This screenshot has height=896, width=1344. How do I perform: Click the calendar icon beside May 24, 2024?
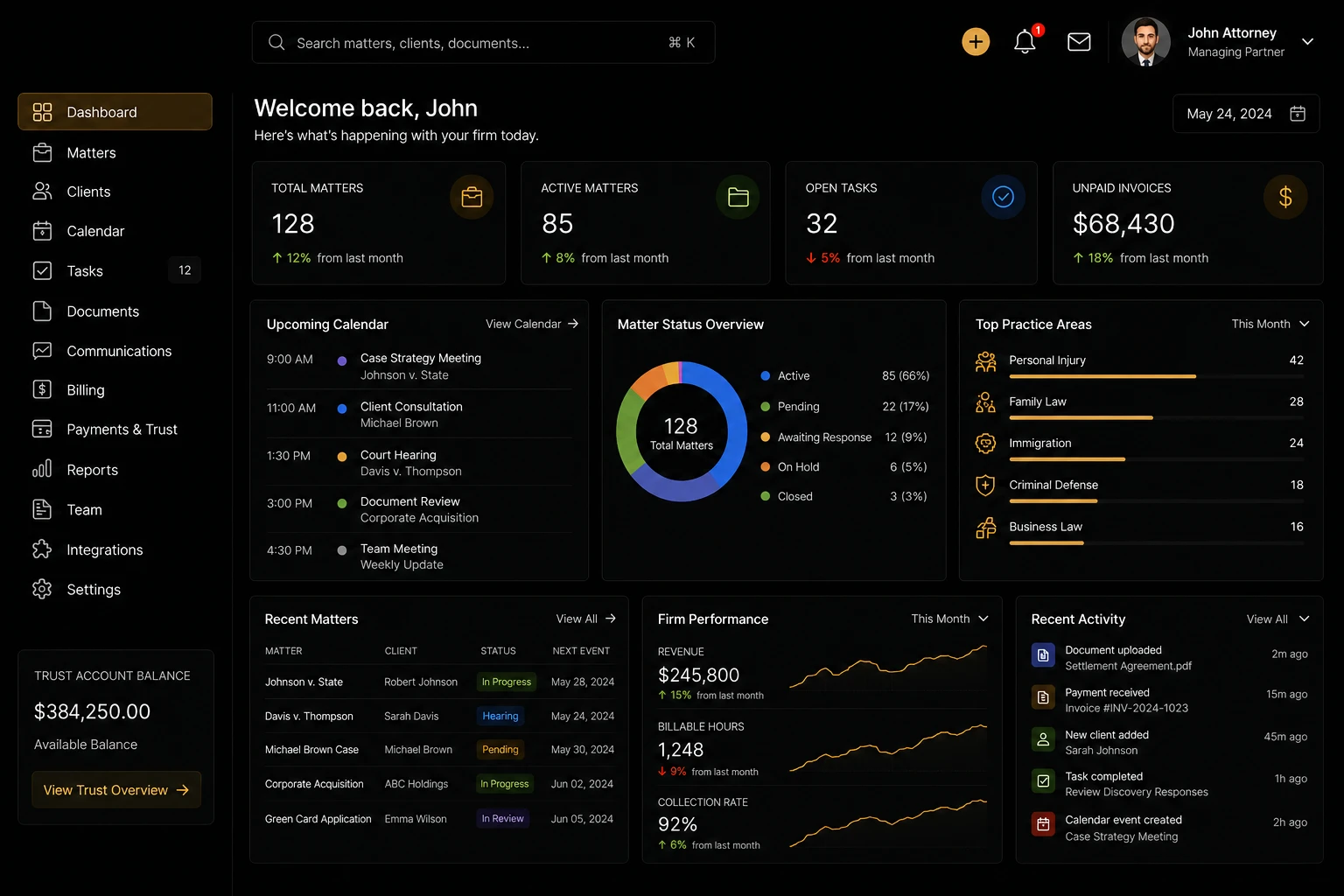point(1298,114)
